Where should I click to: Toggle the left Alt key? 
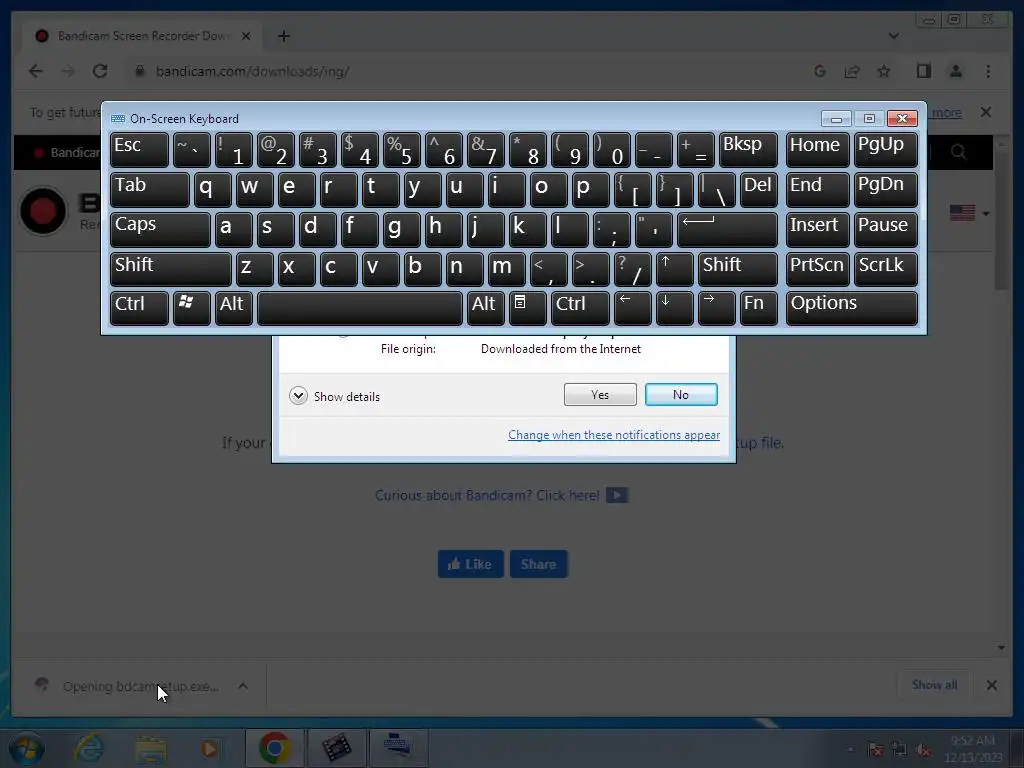pos(233,308)
